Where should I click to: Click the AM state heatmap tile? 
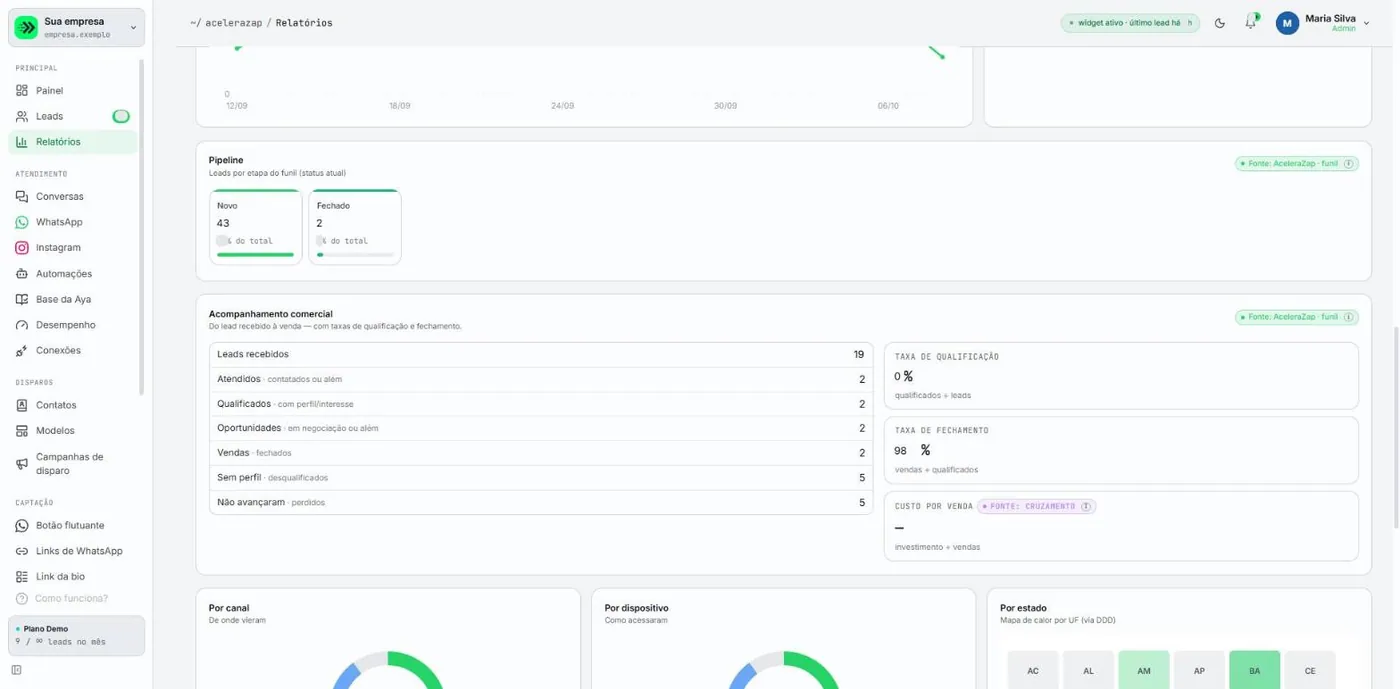1144,670
